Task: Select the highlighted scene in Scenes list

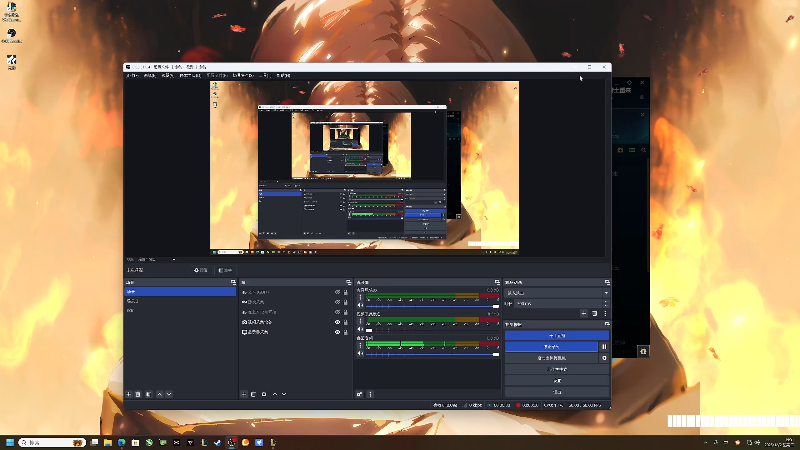Action: [x=180, y=292]
